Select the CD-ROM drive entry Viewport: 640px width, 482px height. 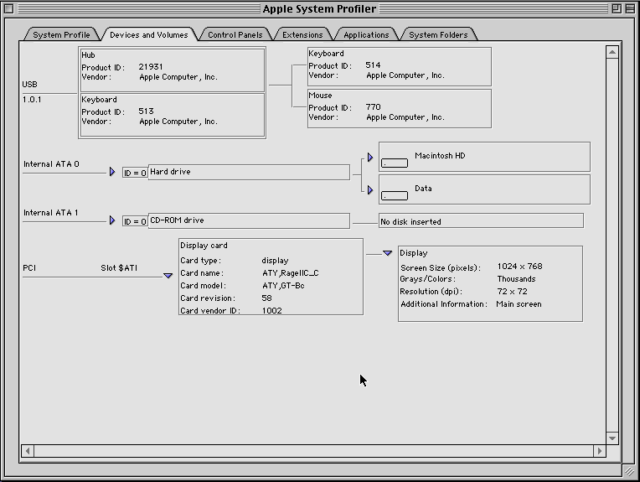(x=236, y=221)
